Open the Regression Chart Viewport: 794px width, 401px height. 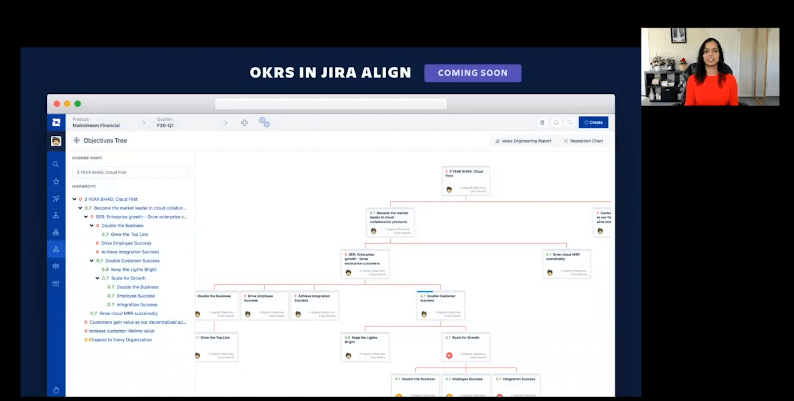pyautogui.click(x=584, y=141)
